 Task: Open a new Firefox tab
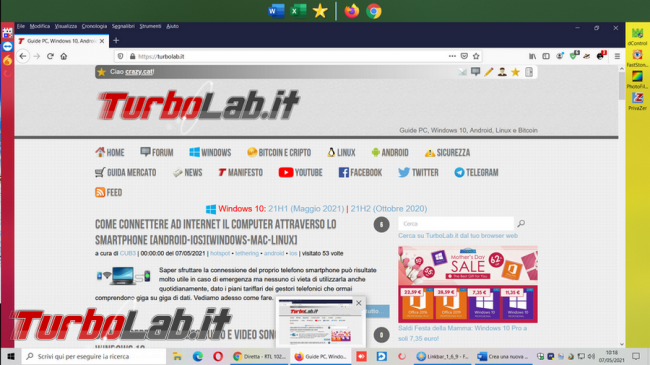(x=116, y=40)
